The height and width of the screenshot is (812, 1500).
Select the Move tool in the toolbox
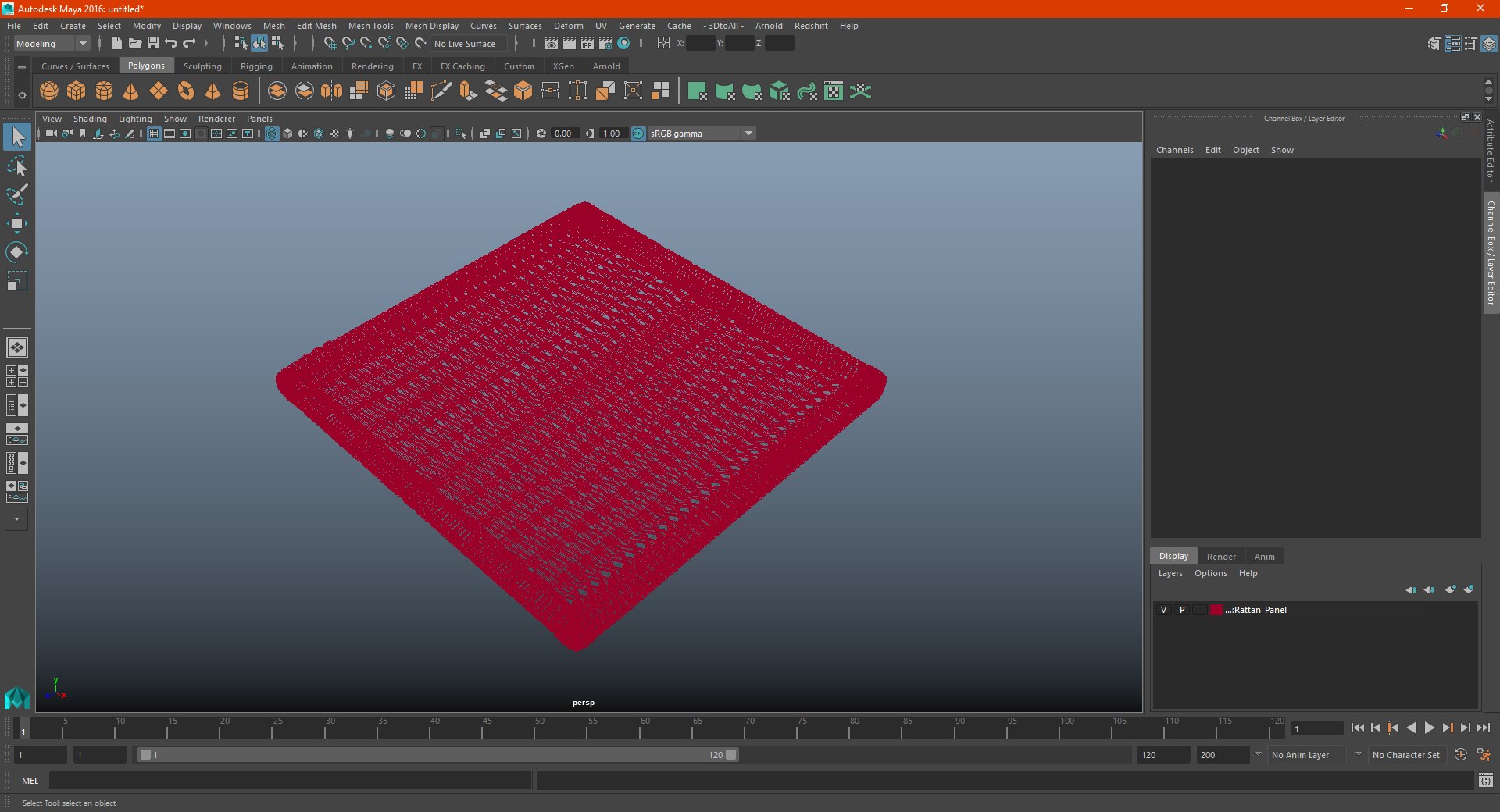coord(16,223)
